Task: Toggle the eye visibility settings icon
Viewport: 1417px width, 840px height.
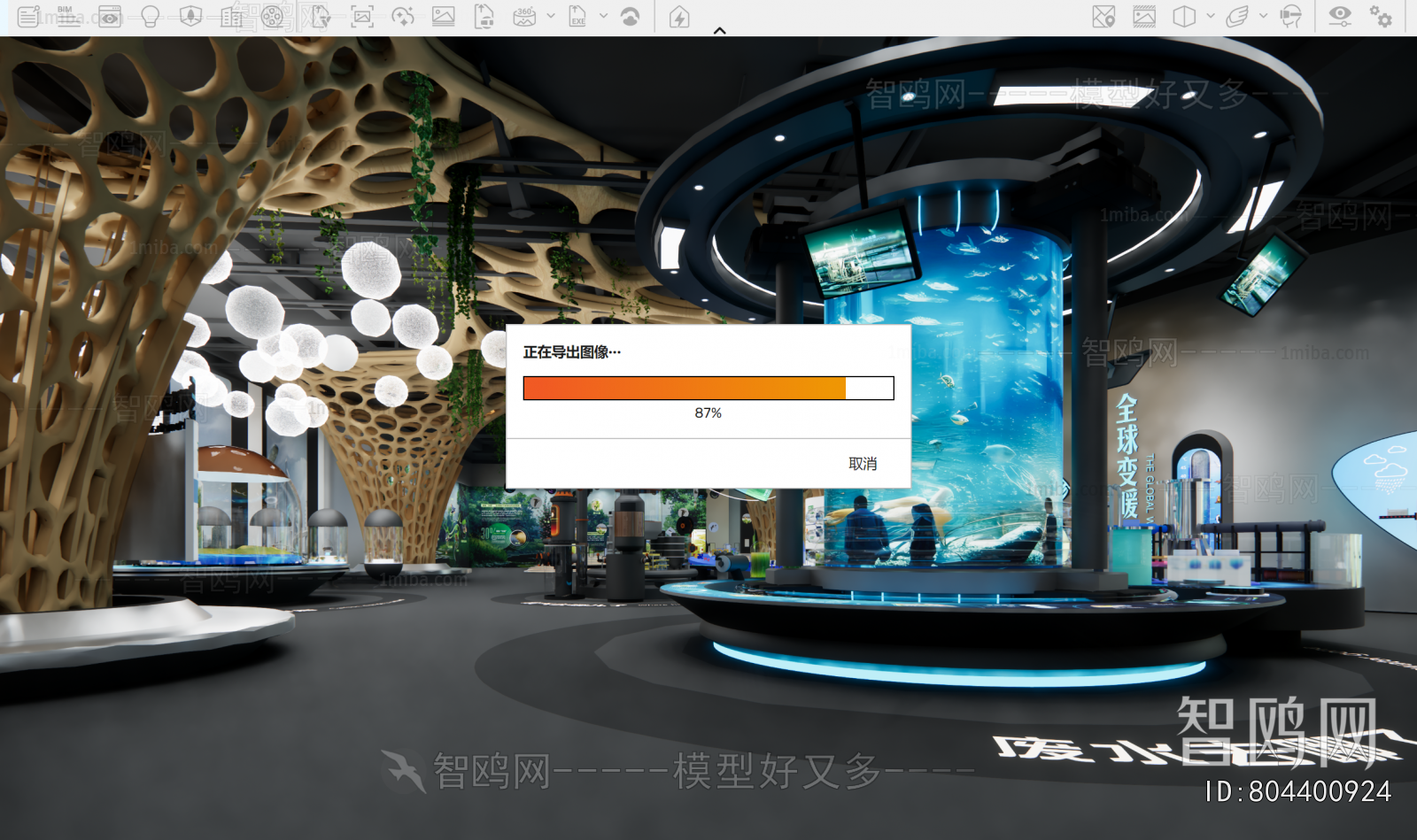Action: coord(1340,17)
